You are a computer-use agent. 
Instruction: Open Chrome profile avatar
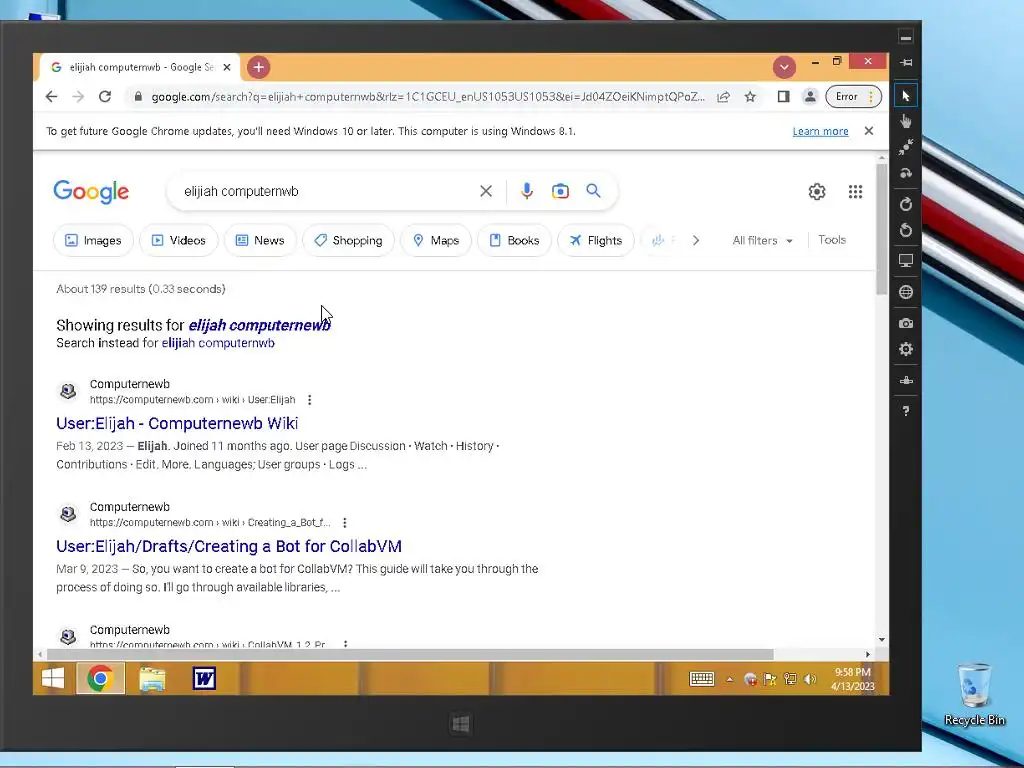[x=810, y=97]
